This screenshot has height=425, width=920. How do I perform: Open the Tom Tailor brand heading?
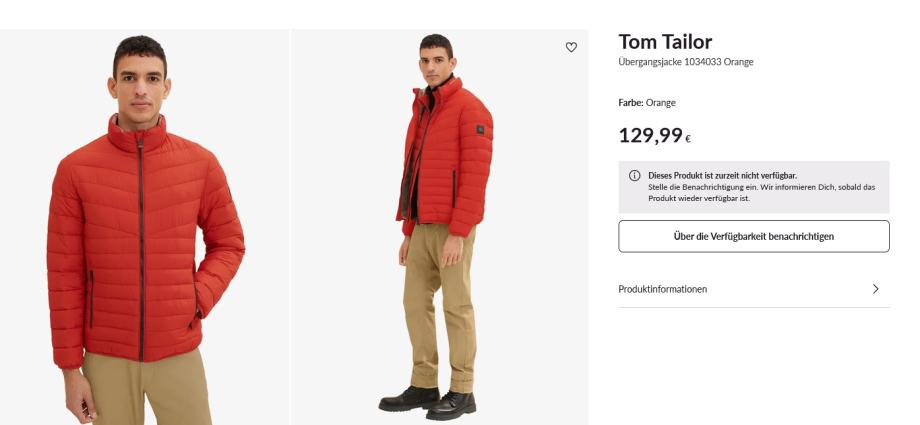[665, 42]
